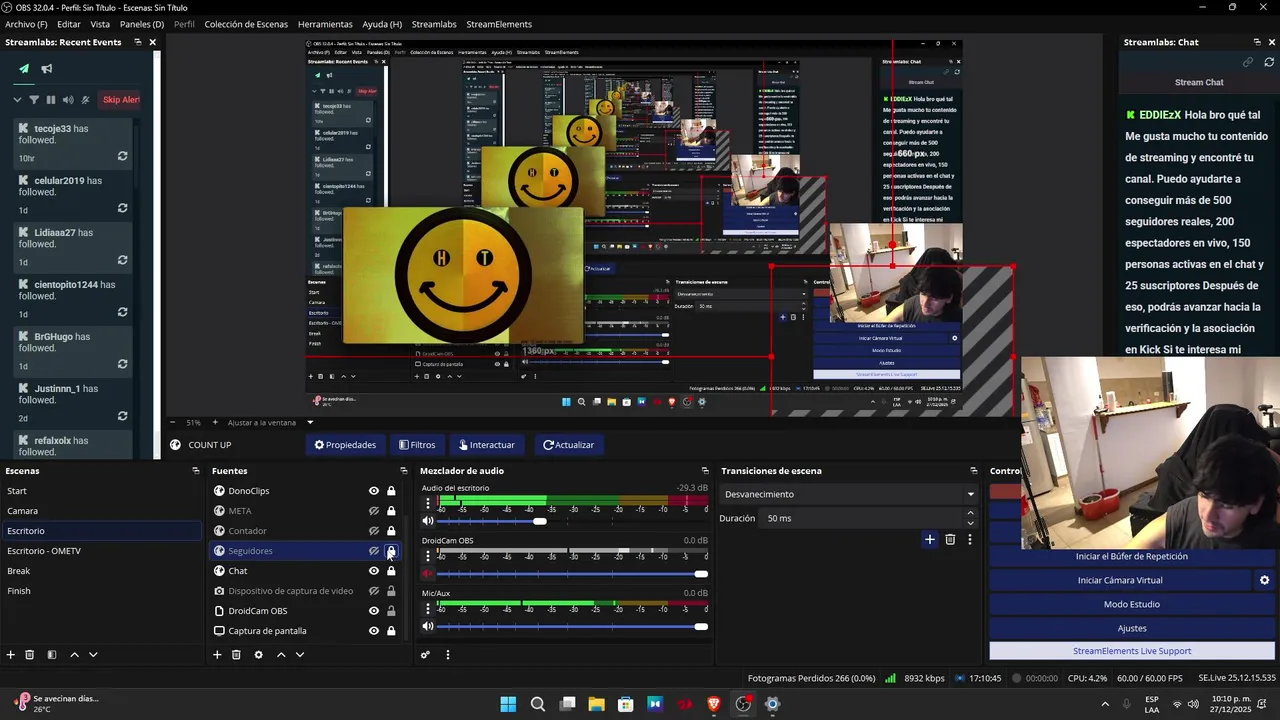
Task: Filter recent events with funnel icon
Action: [34, 100]
